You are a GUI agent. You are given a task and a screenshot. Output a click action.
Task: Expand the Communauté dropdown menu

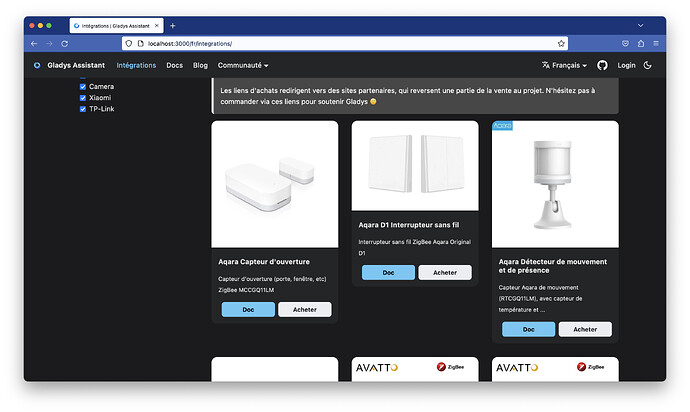click(244, 65)
